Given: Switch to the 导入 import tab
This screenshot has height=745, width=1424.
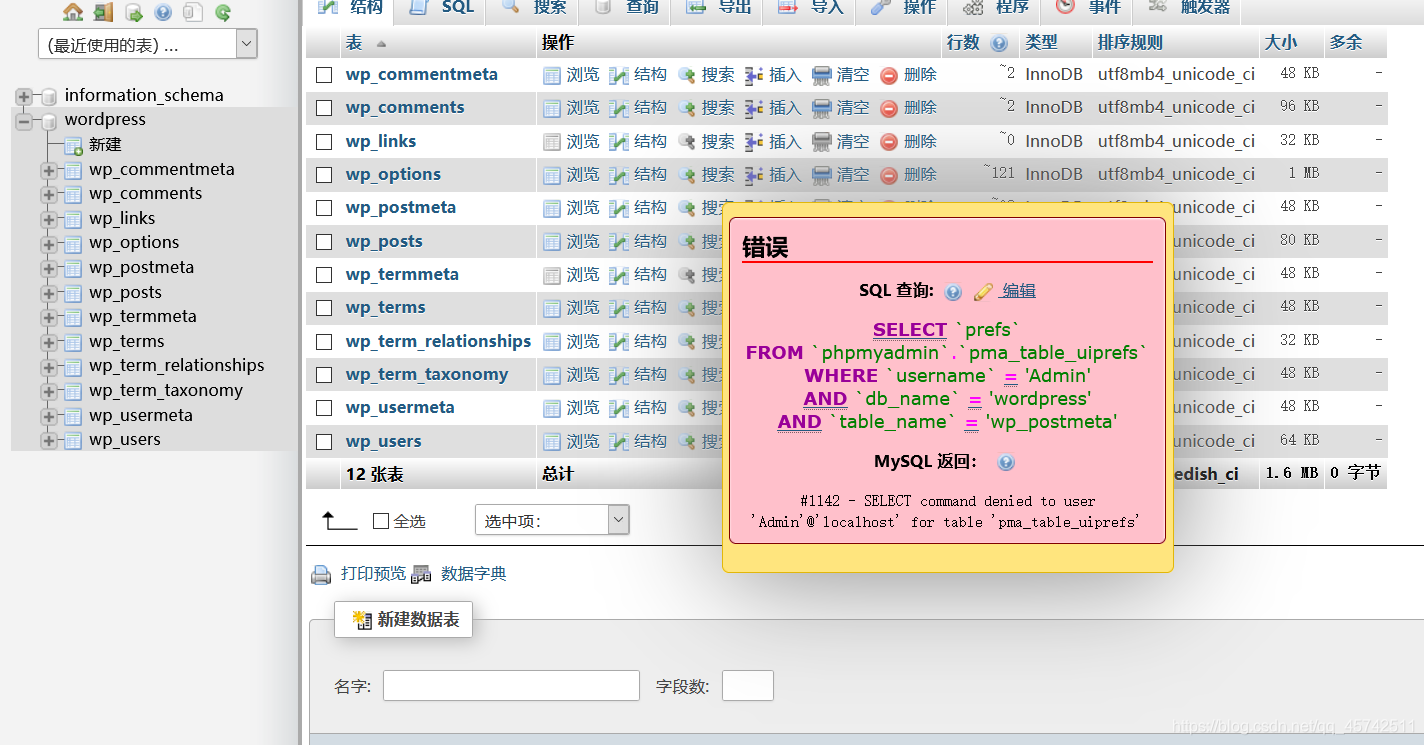Looking at the screenshot, I should point(811,9).
